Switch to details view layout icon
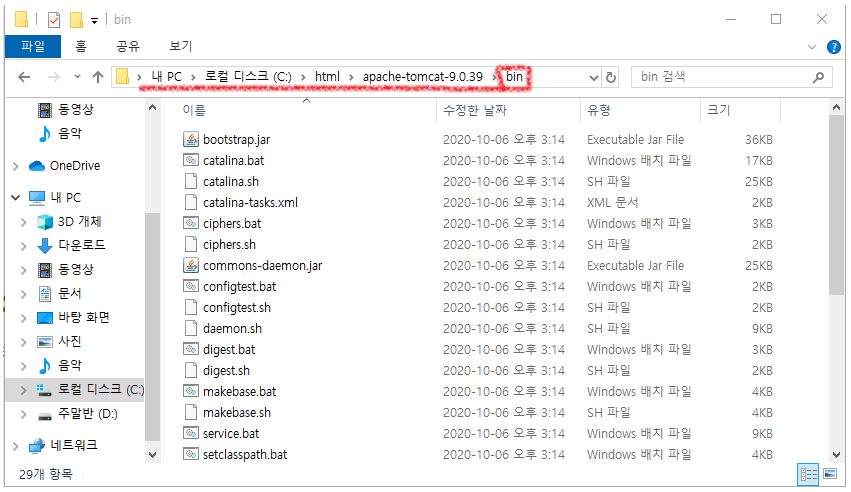Image resolution: width=851 pixels, height=492 pixels. click(808, 475)
